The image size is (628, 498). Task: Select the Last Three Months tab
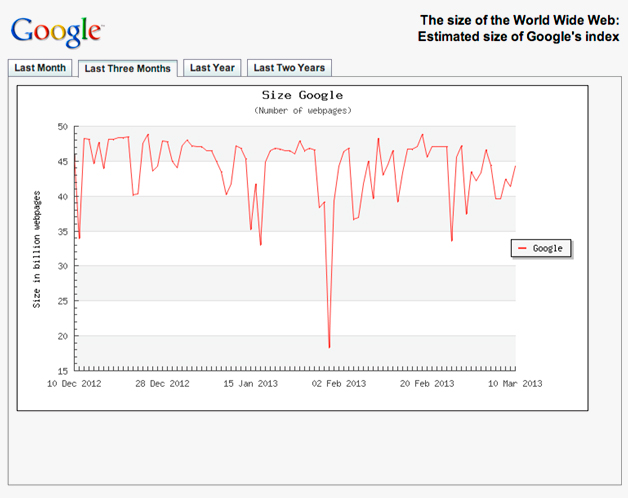(127, 69)
